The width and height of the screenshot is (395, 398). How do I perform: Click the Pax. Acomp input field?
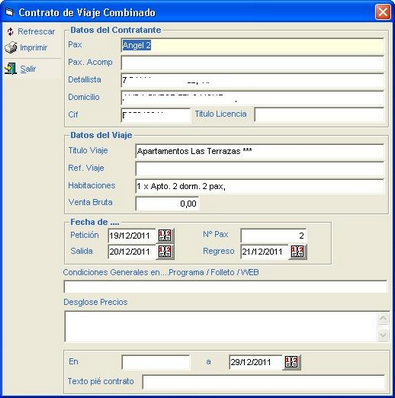(252, 63)
